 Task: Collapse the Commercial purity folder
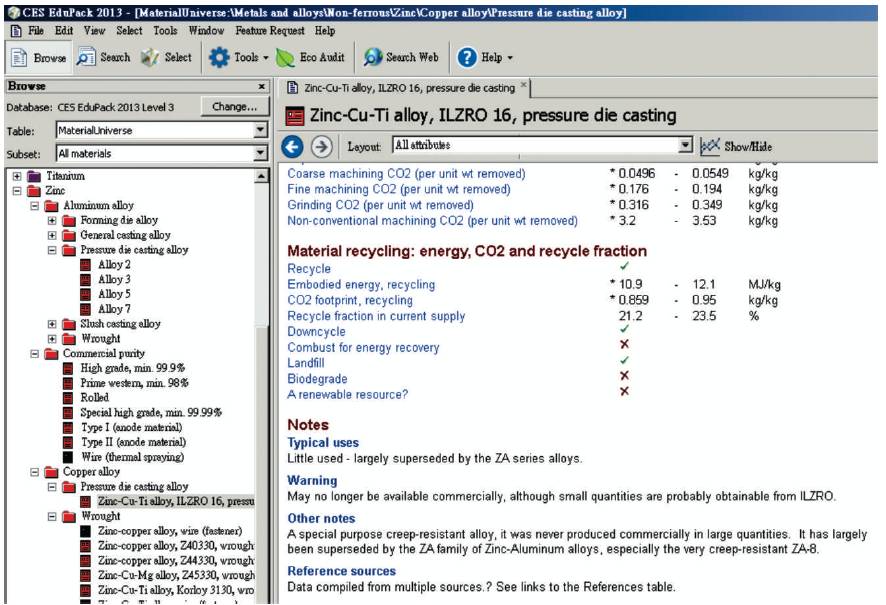click(x=34, y=354)
